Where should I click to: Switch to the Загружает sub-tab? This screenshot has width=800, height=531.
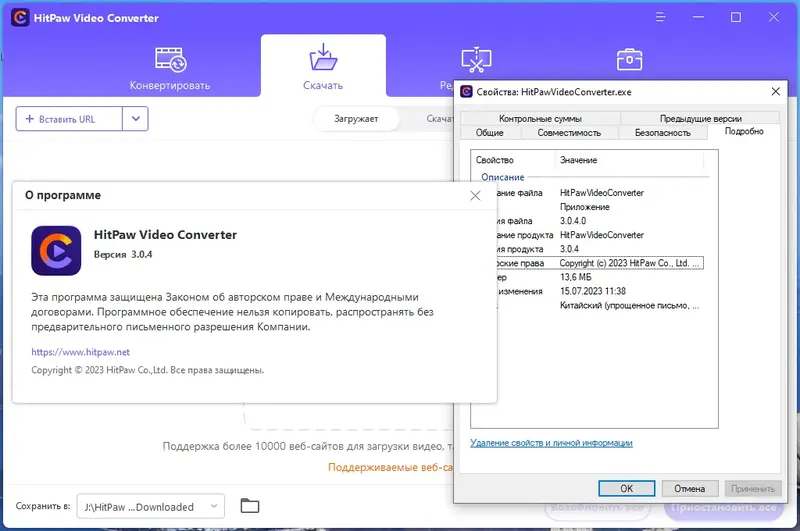356,119
